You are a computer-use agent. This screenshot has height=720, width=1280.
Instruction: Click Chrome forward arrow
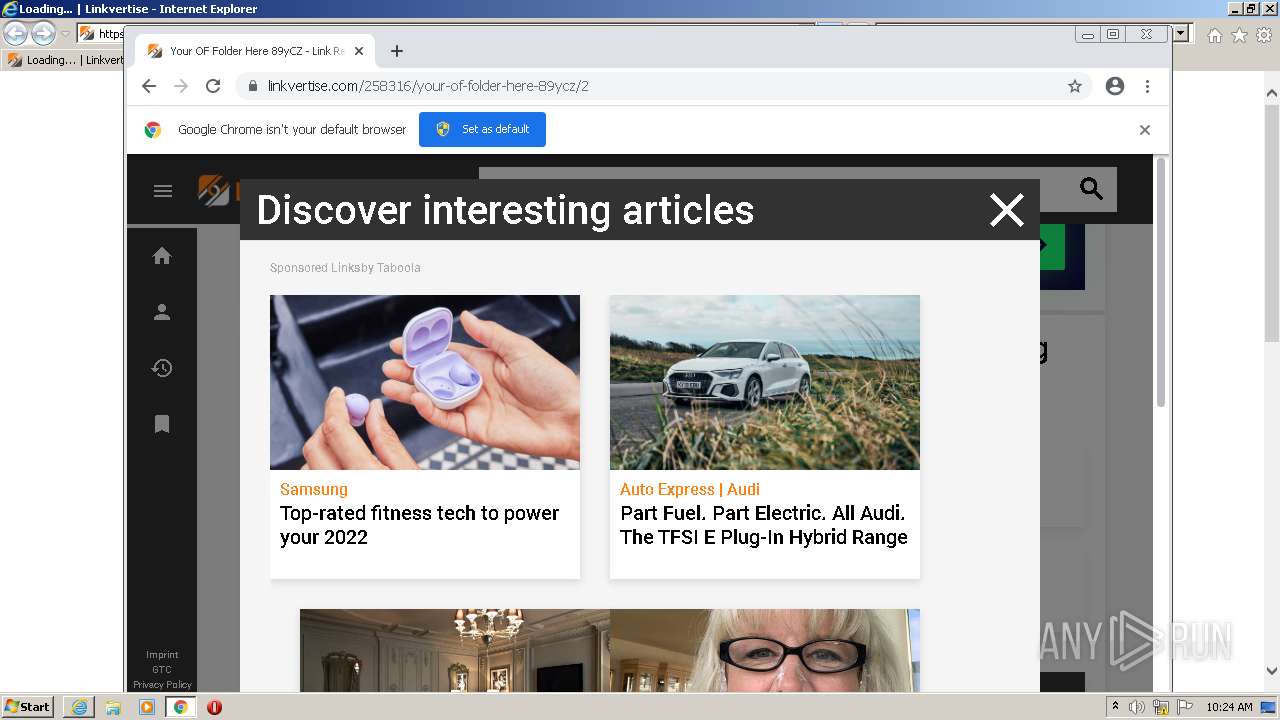click(x=181, y=86)
